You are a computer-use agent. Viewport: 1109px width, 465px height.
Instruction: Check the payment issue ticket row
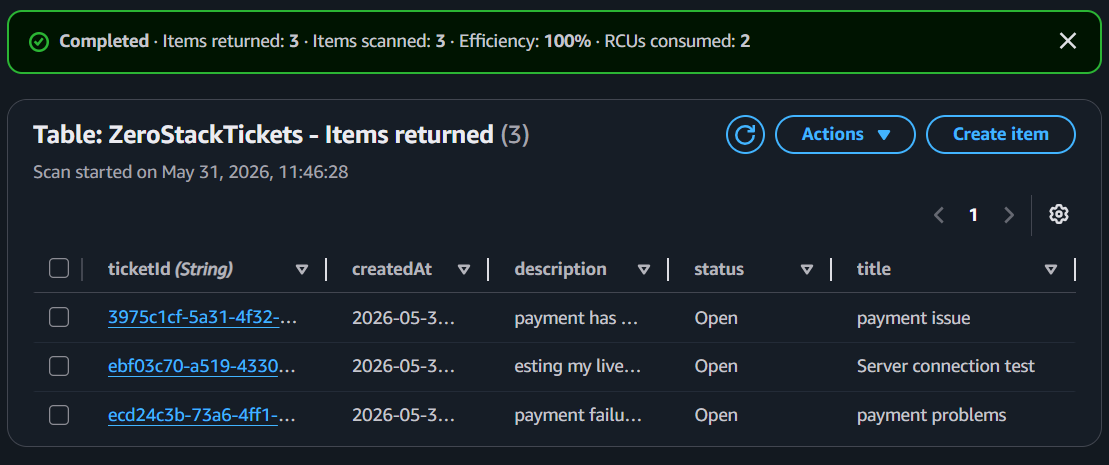(59, 318)
